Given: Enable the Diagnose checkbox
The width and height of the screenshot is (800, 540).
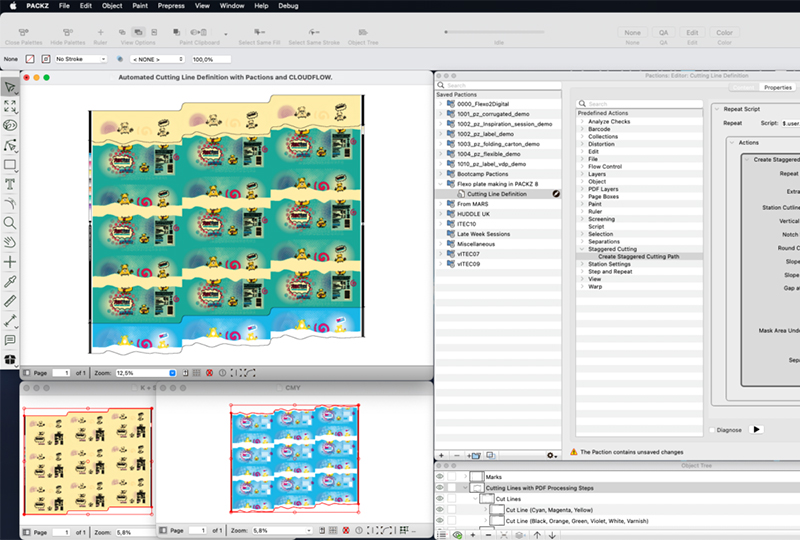Looking at the screenshot, I should [712, 430].
